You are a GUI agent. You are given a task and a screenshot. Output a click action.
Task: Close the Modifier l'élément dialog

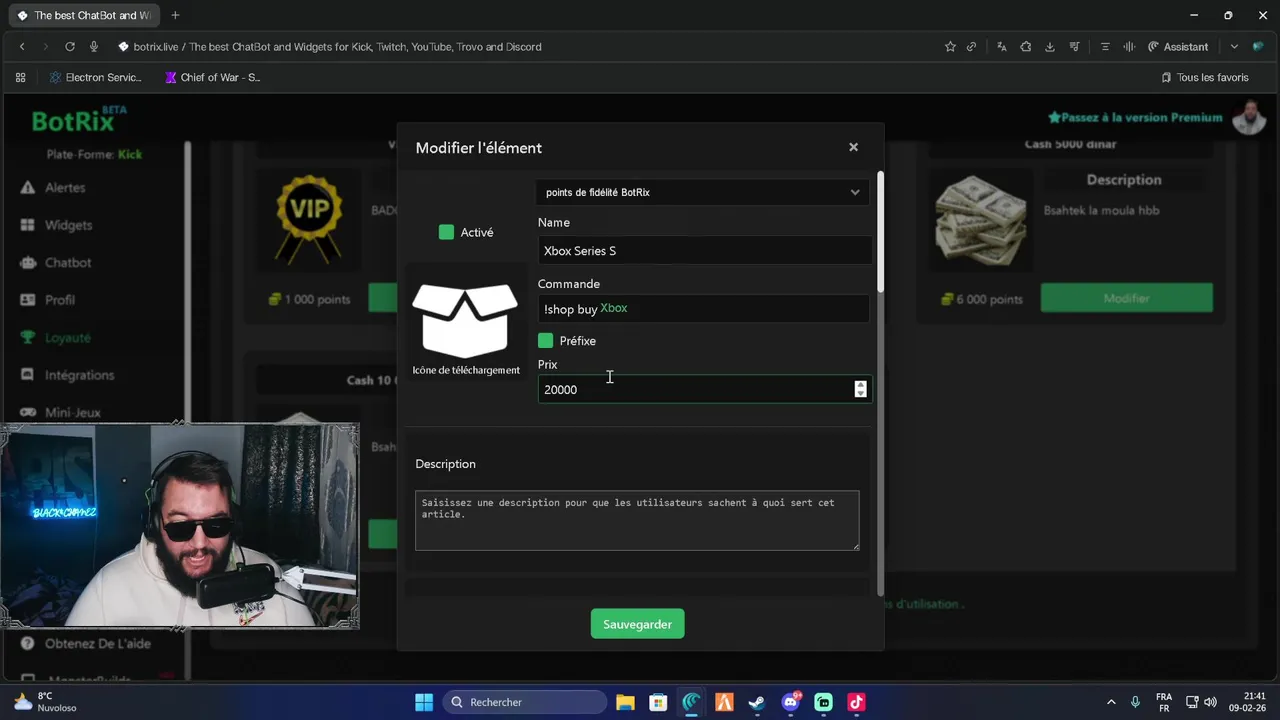[853, 147]
